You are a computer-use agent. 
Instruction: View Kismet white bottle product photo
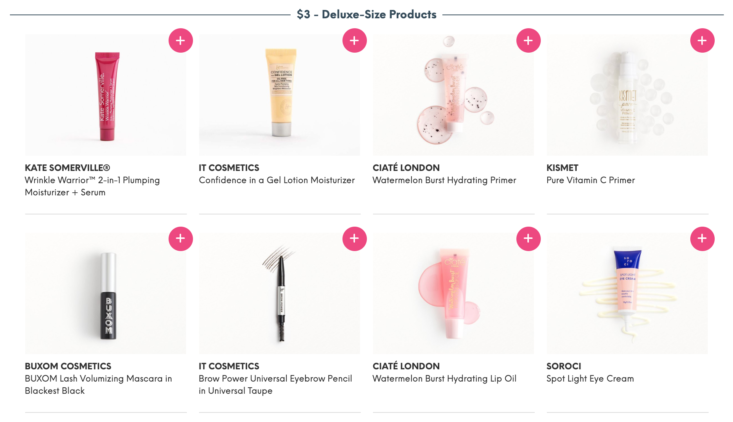point(627,95)
